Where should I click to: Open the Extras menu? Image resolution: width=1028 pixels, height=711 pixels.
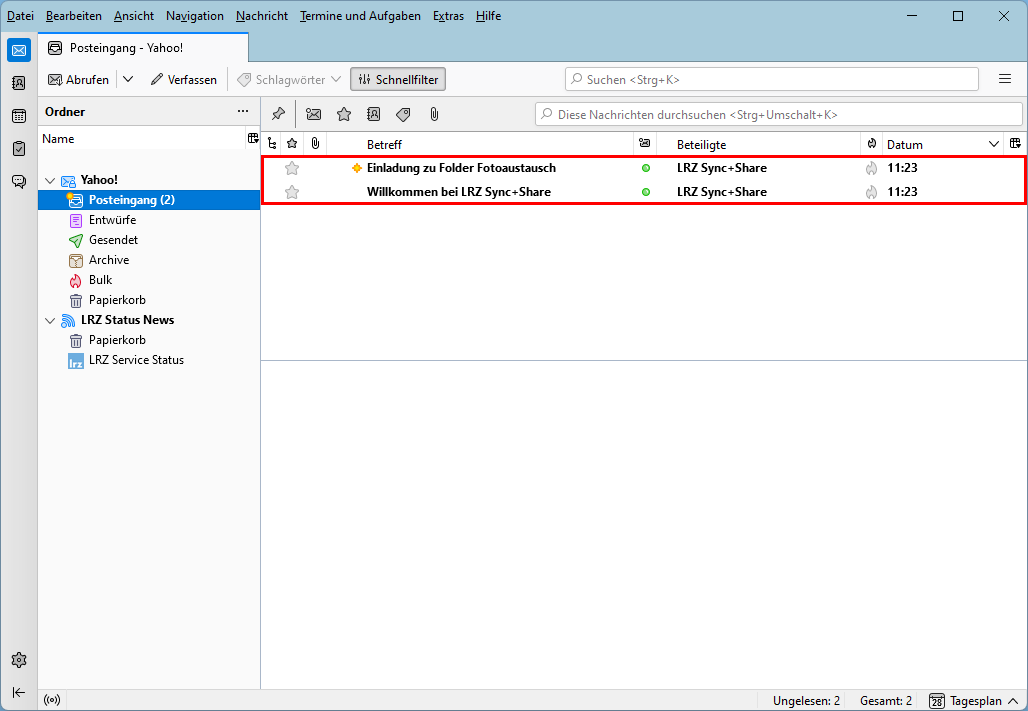tap(448, 16)
